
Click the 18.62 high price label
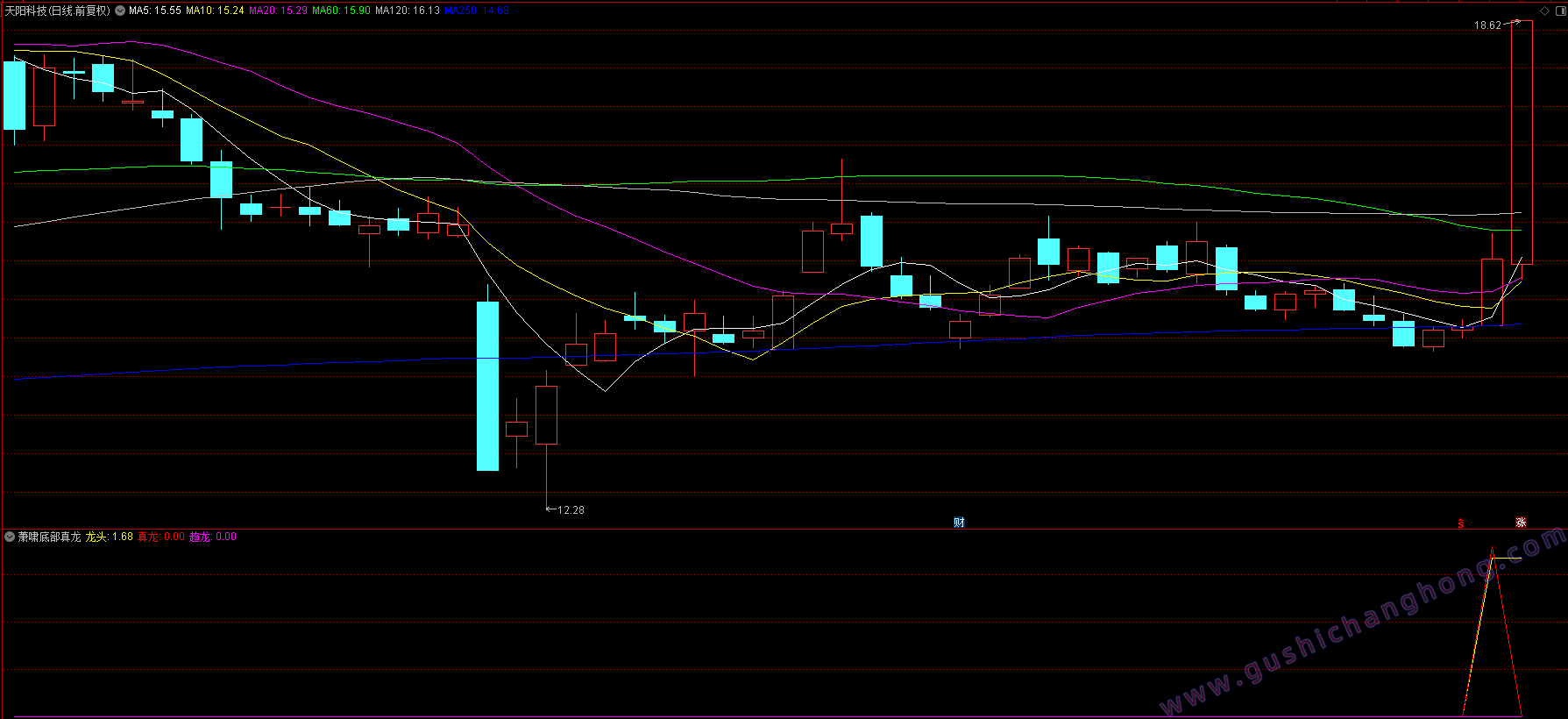click(1487, 25)
